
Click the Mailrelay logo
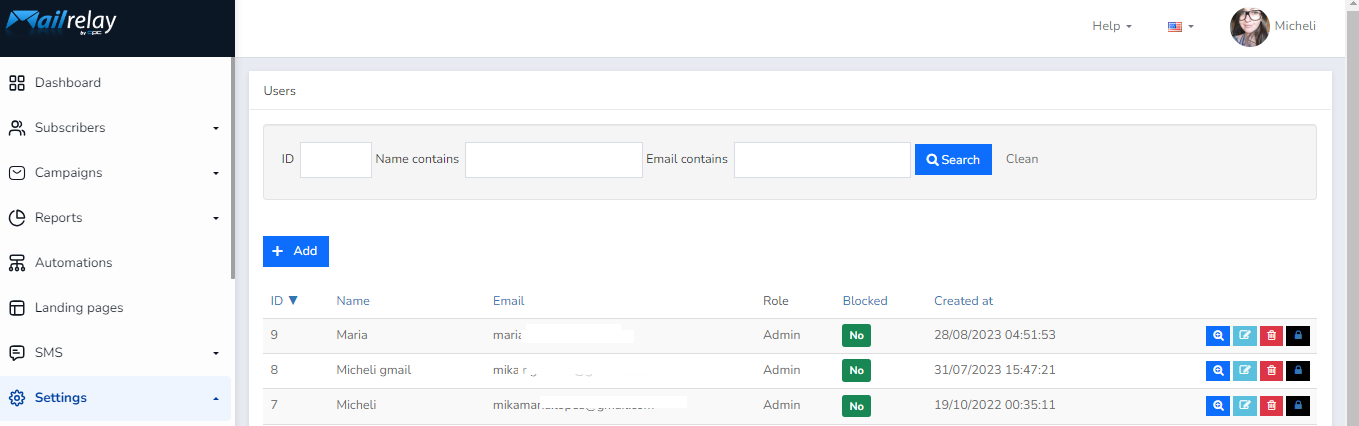[62, 21]
